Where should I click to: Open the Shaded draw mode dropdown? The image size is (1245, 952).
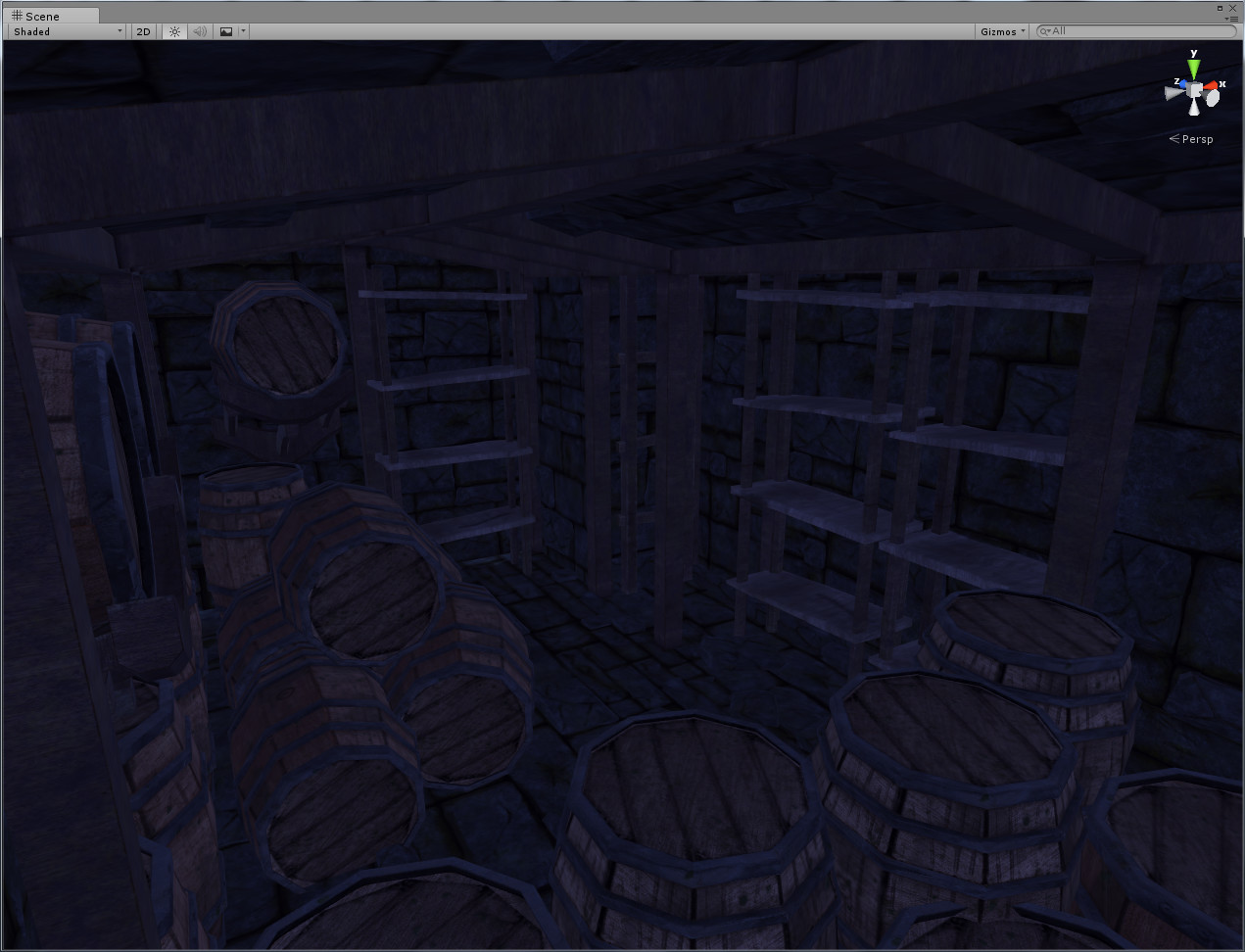68,31
